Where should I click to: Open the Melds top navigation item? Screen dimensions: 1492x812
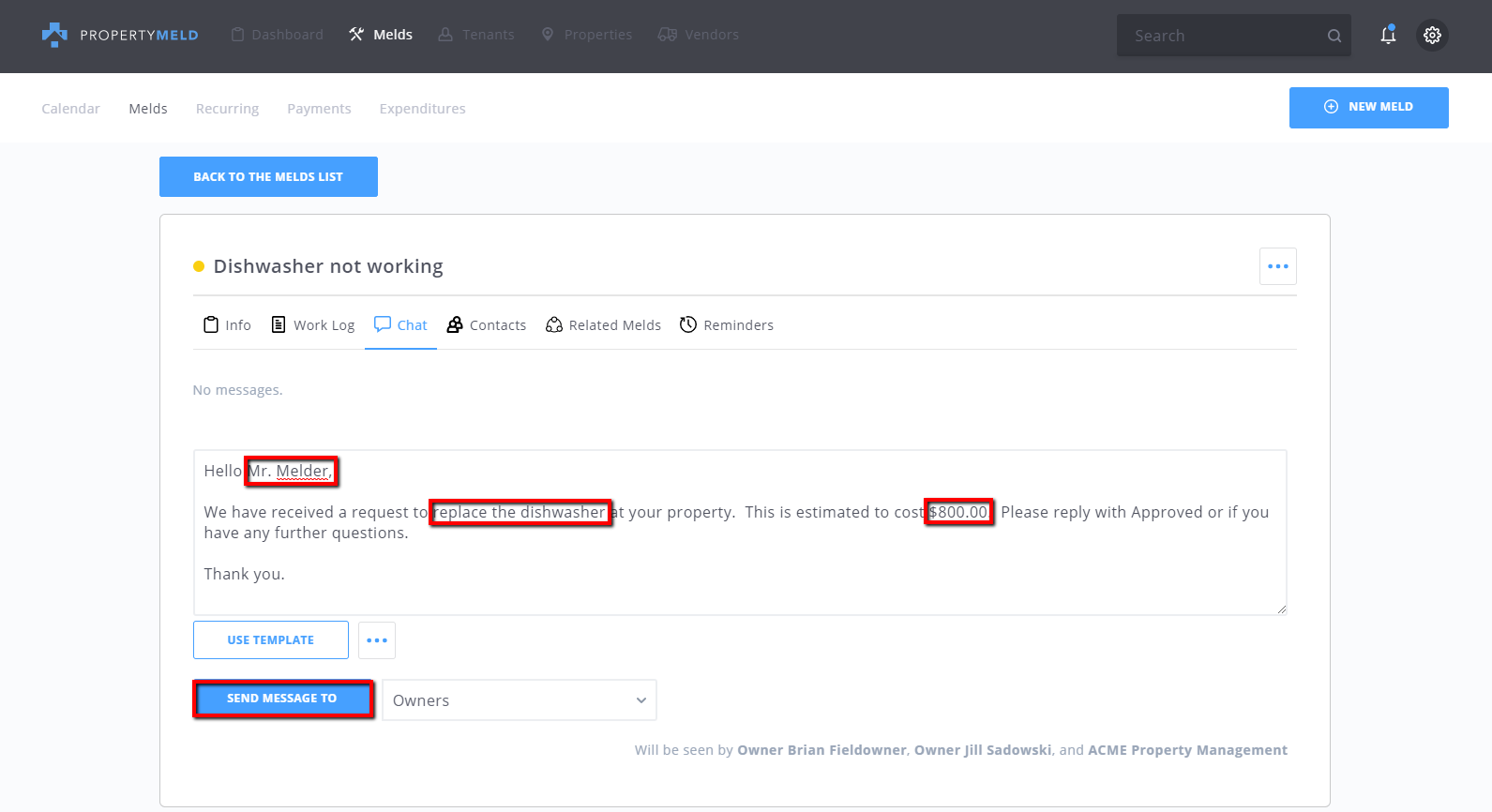pos(381,35)
